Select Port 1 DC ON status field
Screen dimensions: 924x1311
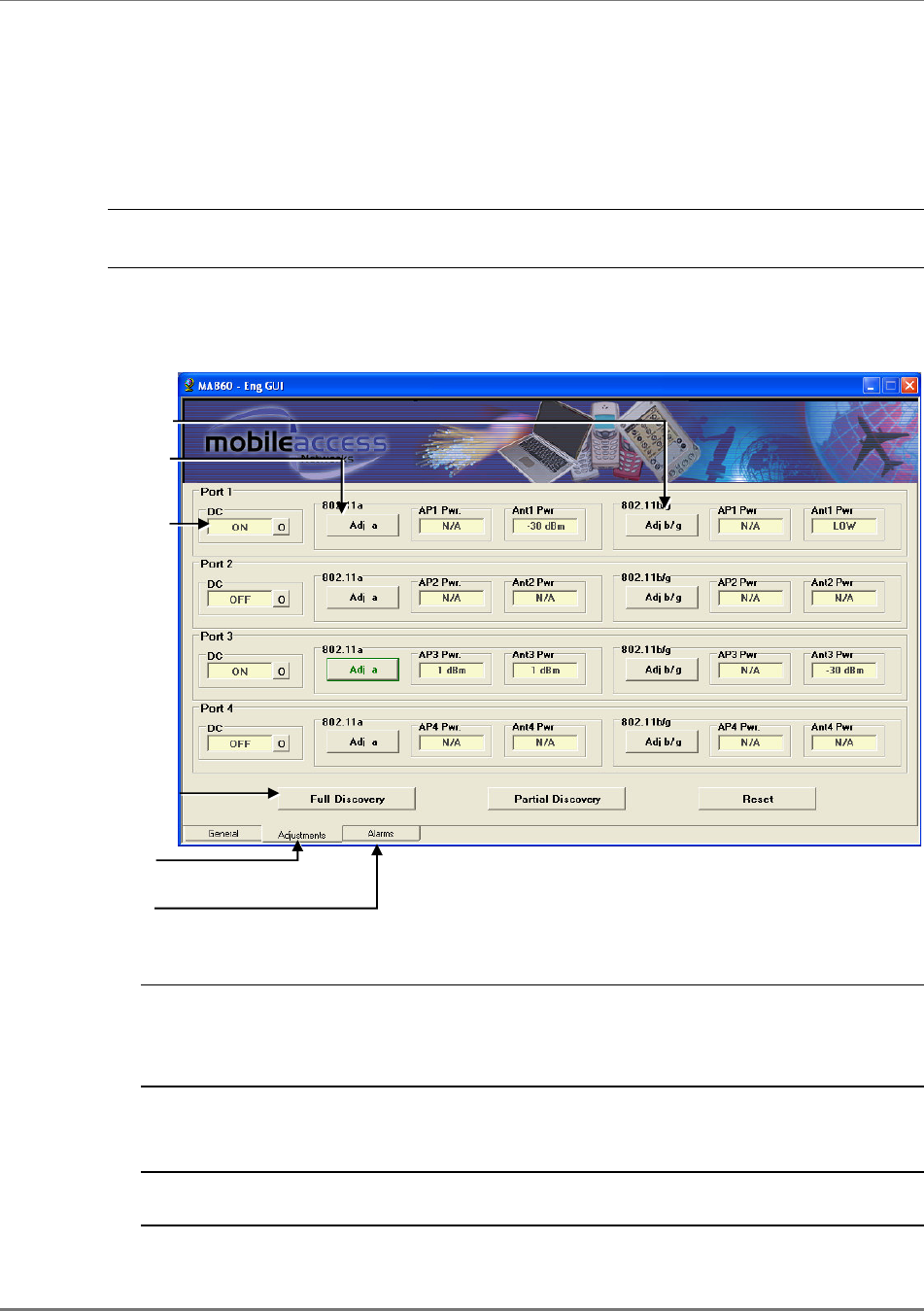239,528
